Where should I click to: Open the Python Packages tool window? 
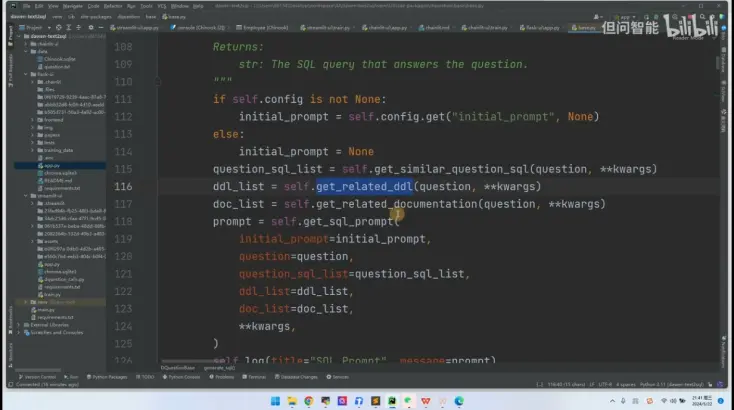(x=107, y=377)
